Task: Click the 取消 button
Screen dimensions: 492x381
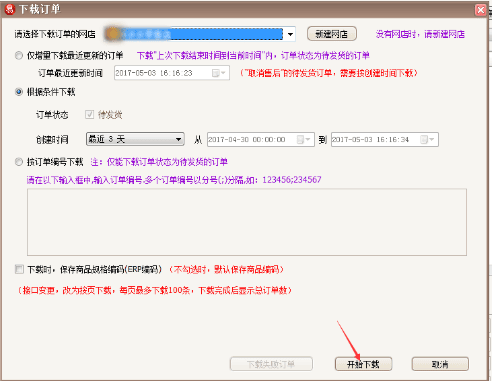Action: pyautogui.click(x=440, y=364)
